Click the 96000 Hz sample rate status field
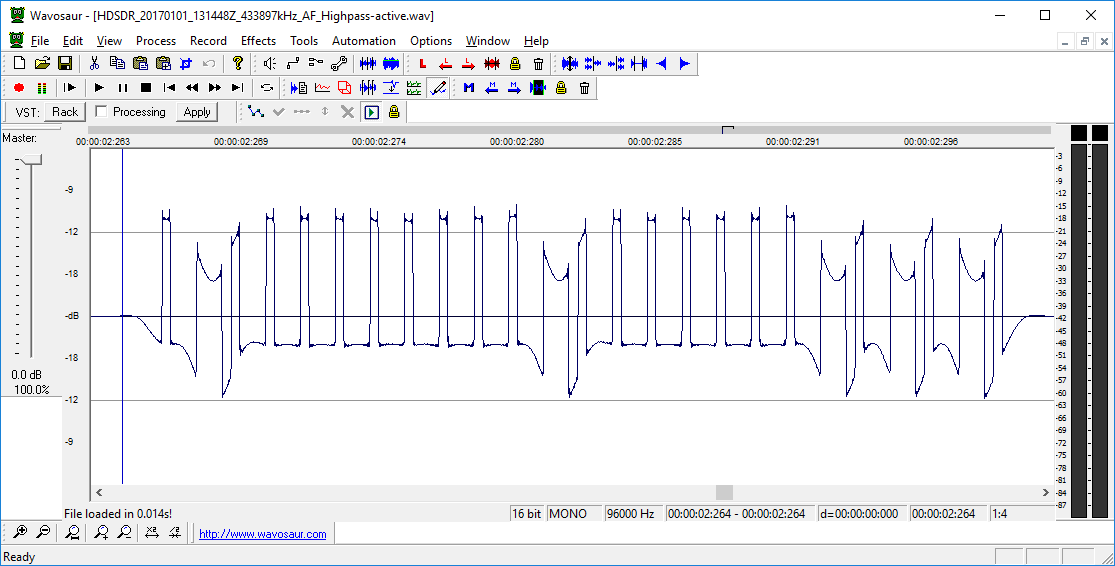 (x=633, y=513)
